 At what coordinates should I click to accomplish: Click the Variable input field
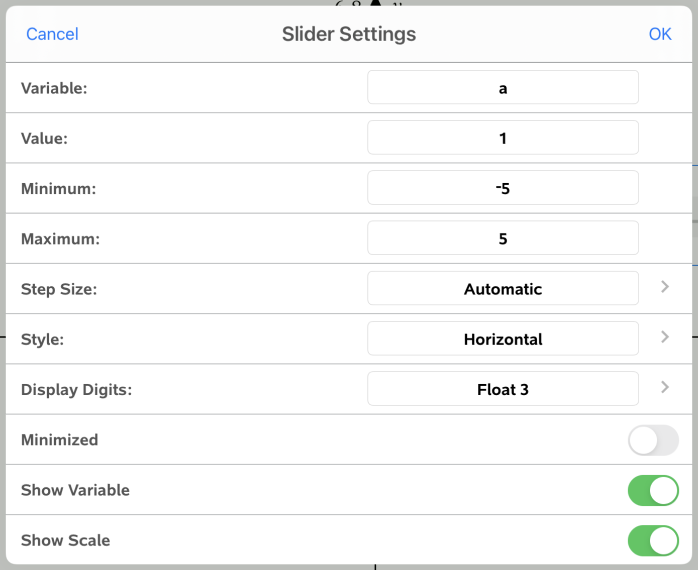(x=502, y=88)
